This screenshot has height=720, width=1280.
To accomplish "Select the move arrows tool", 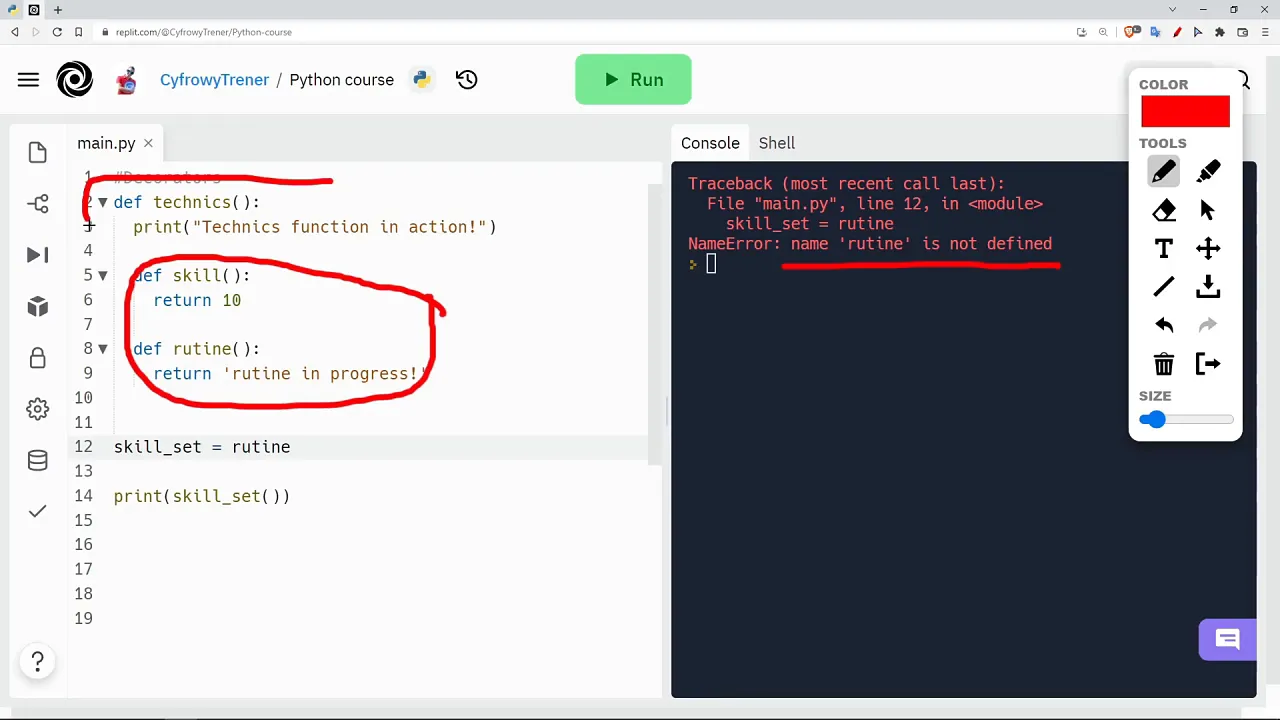I will pos(1208,249).
